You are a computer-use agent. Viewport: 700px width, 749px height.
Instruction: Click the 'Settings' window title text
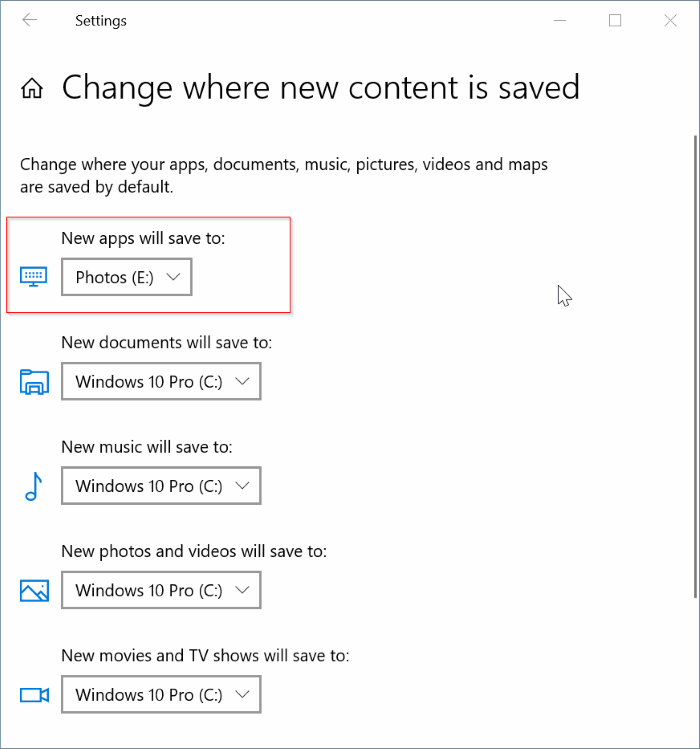click(101, 21)
